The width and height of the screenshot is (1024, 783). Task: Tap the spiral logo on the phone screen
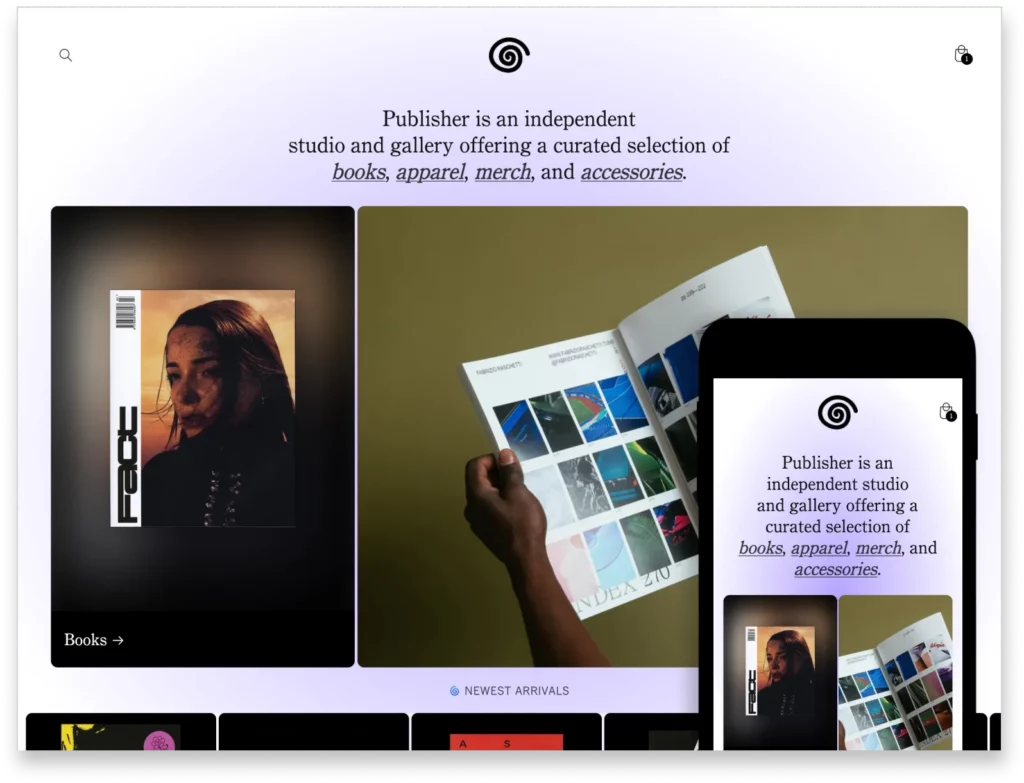point(837,412)
